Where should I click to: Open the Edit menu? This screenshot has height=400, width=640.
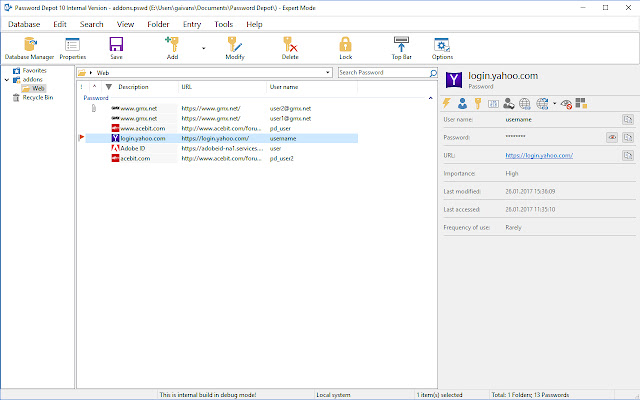(60, 24)
